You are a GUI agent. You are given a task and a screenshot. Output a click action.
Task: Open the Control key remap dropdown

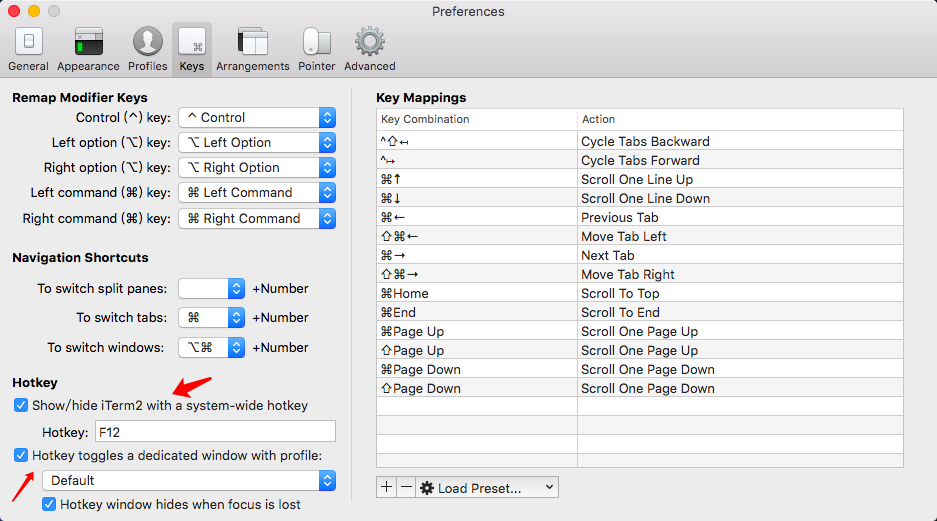(257, 118)
